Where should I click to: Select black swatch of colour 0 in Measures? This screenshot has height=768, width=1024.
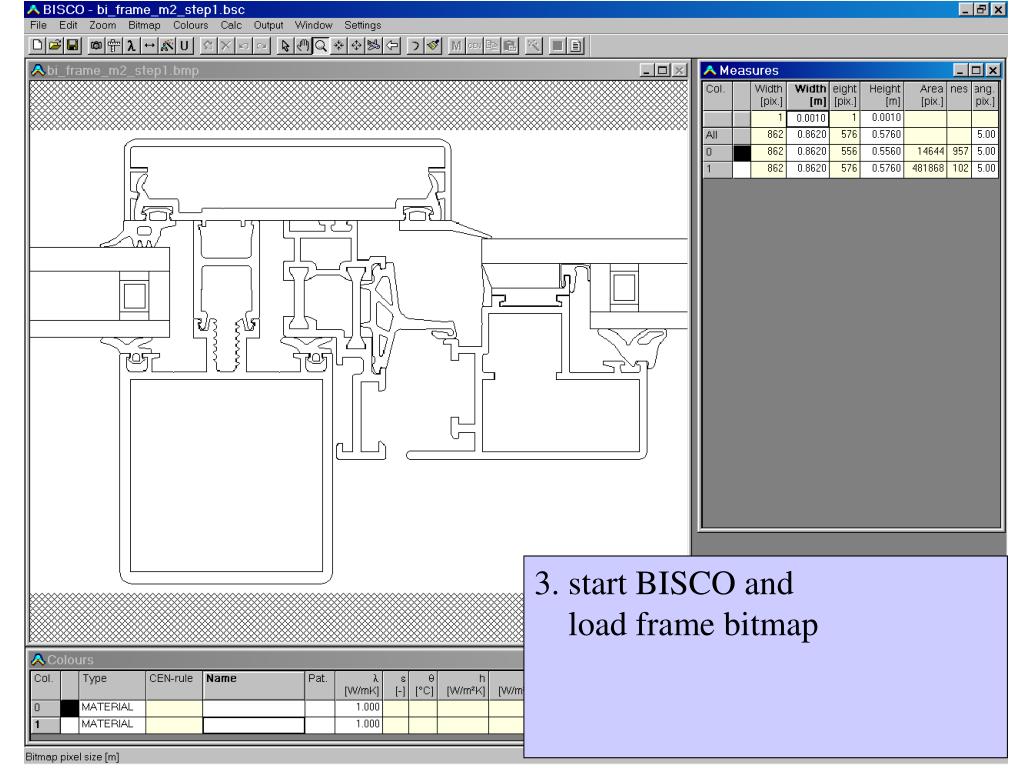coord(741,152)
